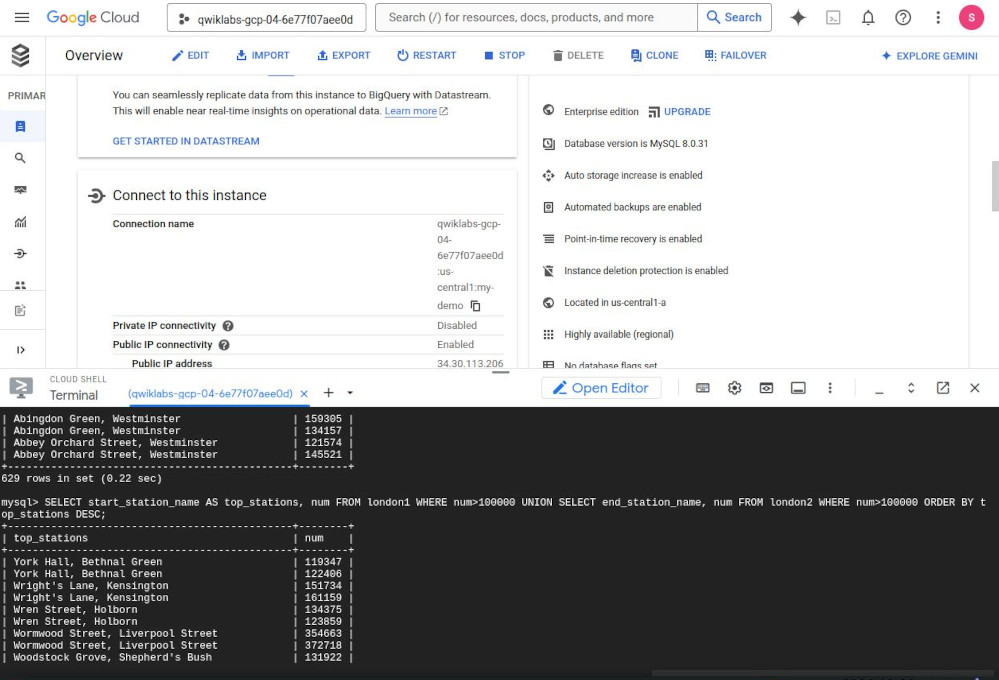Add a new Cloud Shell terminal tab
This screenshot has width=999, height=680.
(x=328, y=393)
